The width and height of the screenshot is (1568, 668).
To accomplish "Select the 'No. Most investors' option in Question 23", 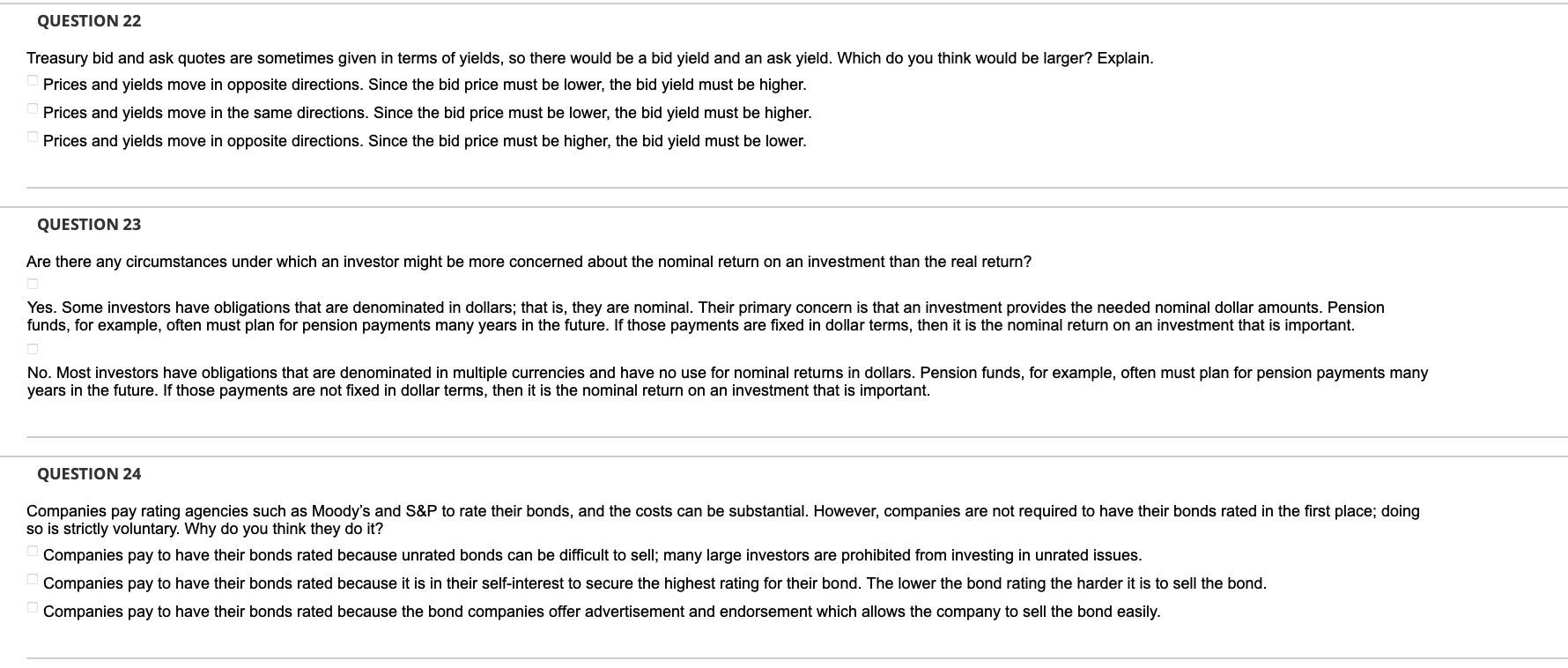I will (x=33, y=348).
